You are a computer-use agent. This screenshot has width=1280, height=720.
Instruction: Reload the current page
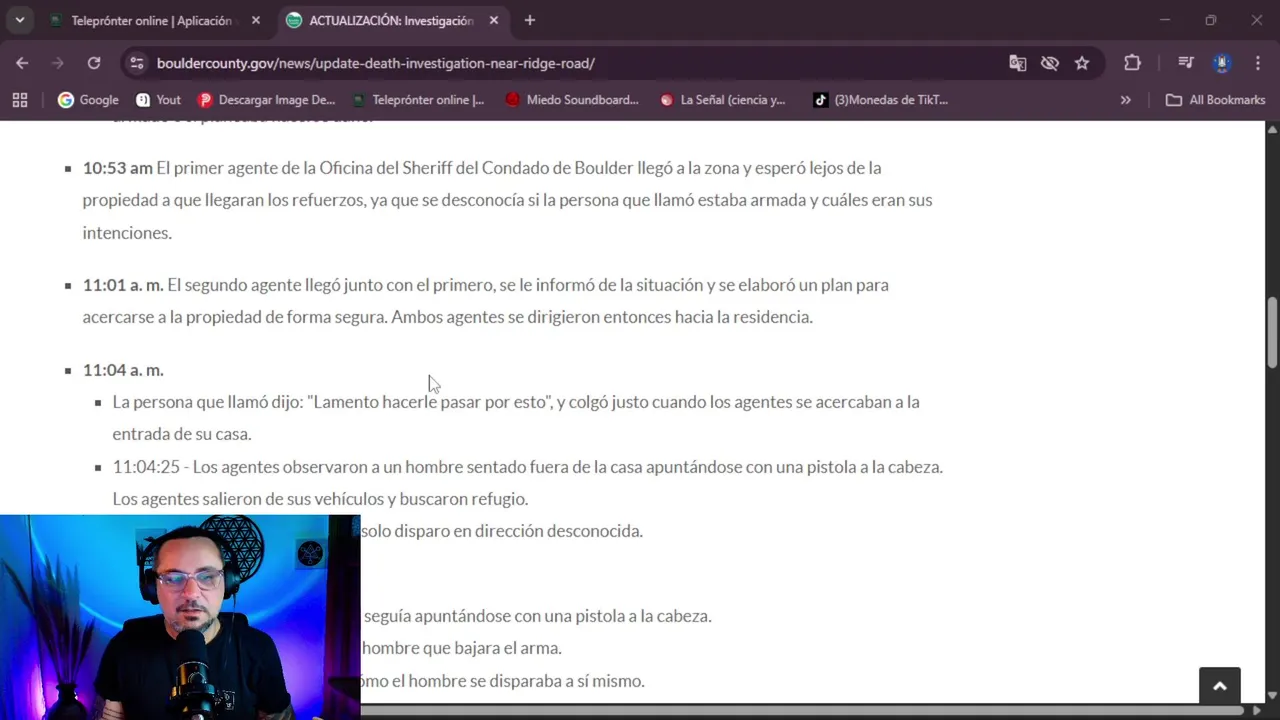tap(94, 63)
